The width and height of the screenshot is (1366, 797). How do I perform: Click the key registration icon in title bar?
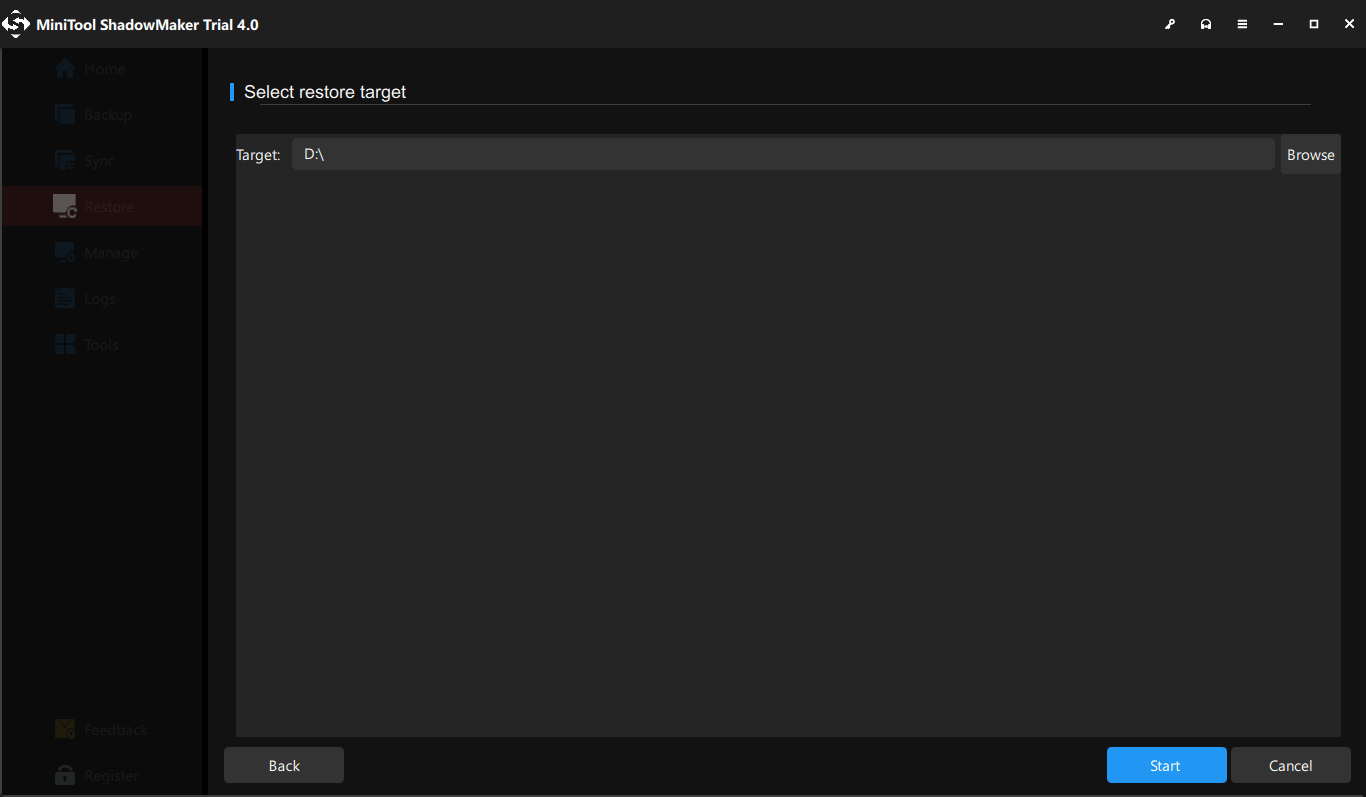coord(1170,24)
